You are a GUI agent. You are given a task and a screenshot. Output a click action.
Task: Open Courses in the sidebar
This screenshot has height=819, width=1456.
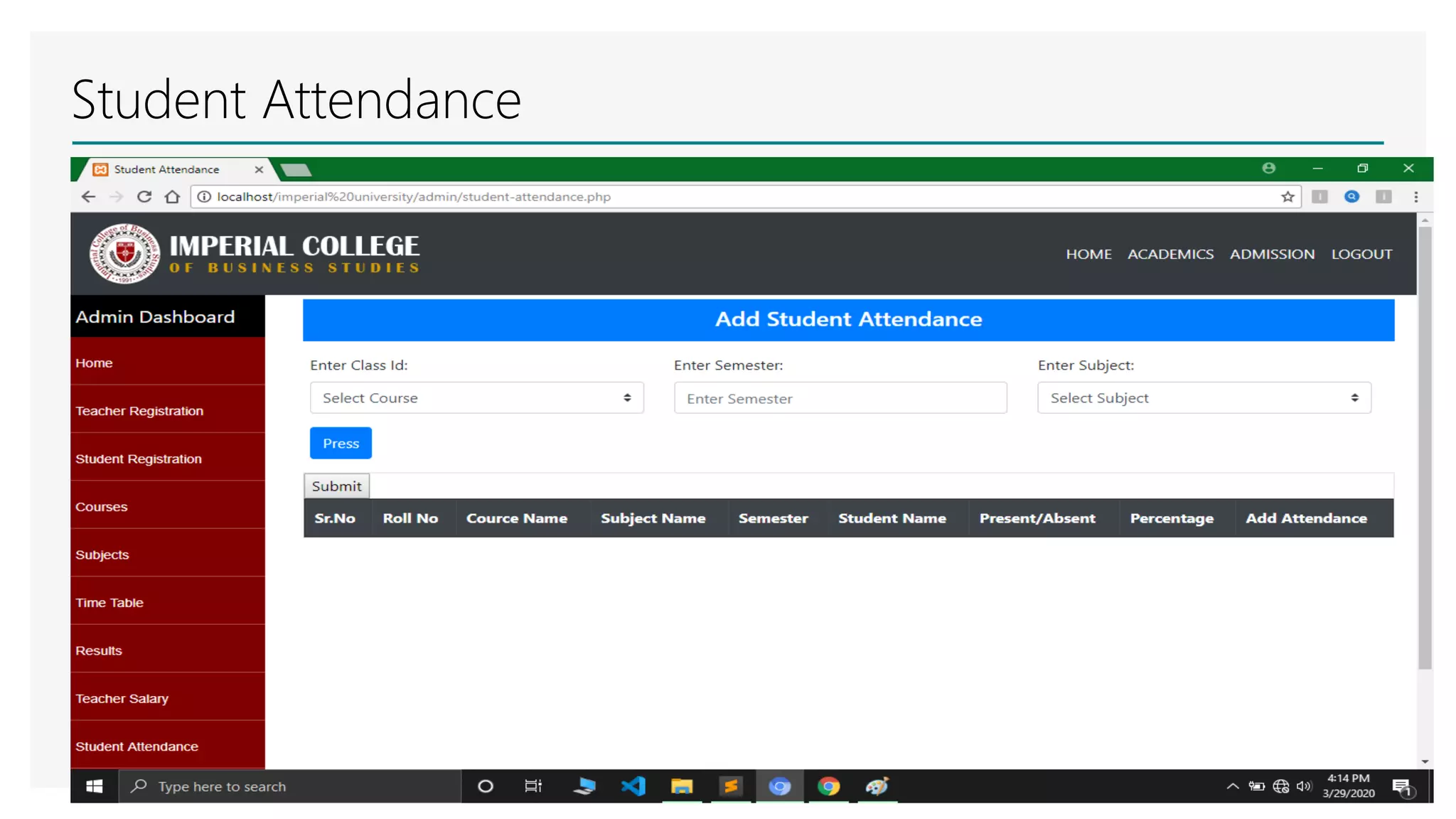pyautogui.click(x=168, y=507)
